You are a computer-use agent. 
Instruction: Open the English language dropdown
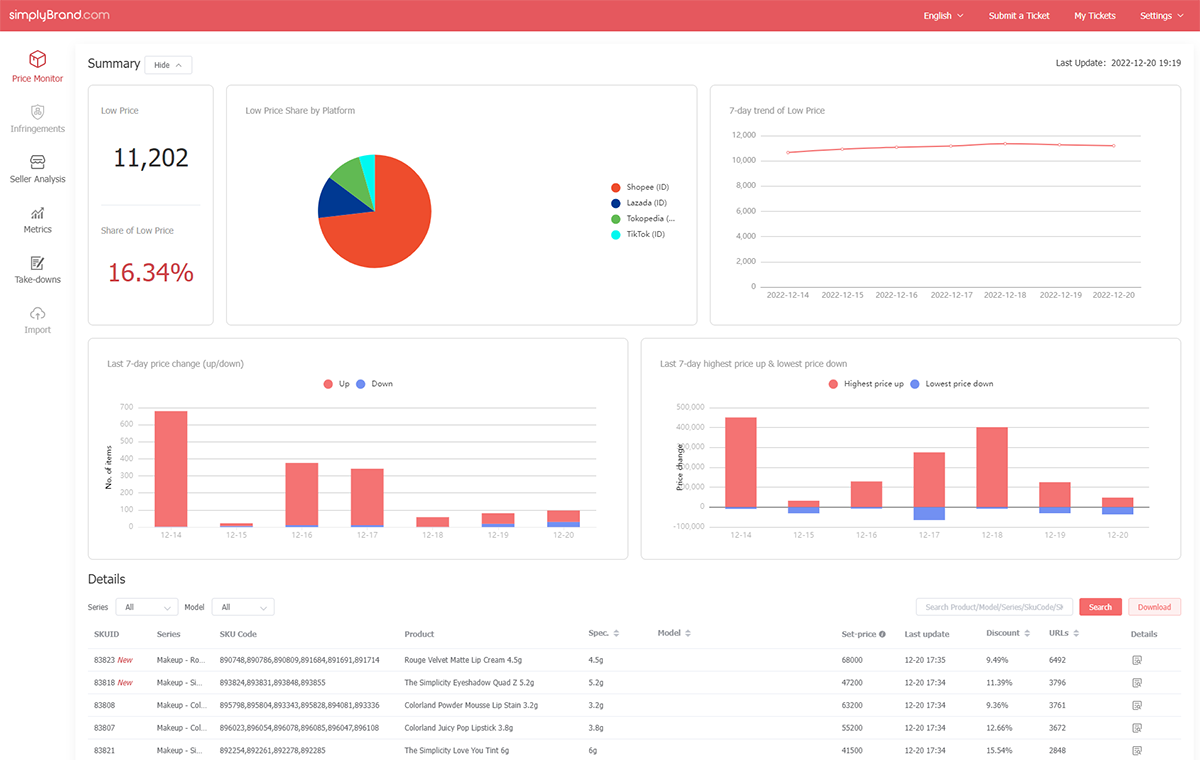pyautogui.click(x=943, y=16)
